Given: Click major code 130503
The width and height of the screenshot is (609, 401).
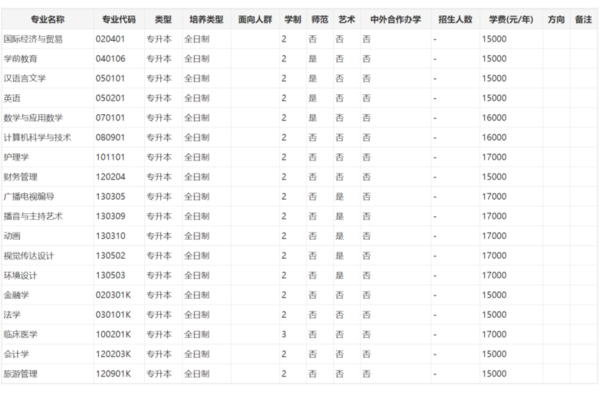Looking at the screenshot, I should pos(111,275).
